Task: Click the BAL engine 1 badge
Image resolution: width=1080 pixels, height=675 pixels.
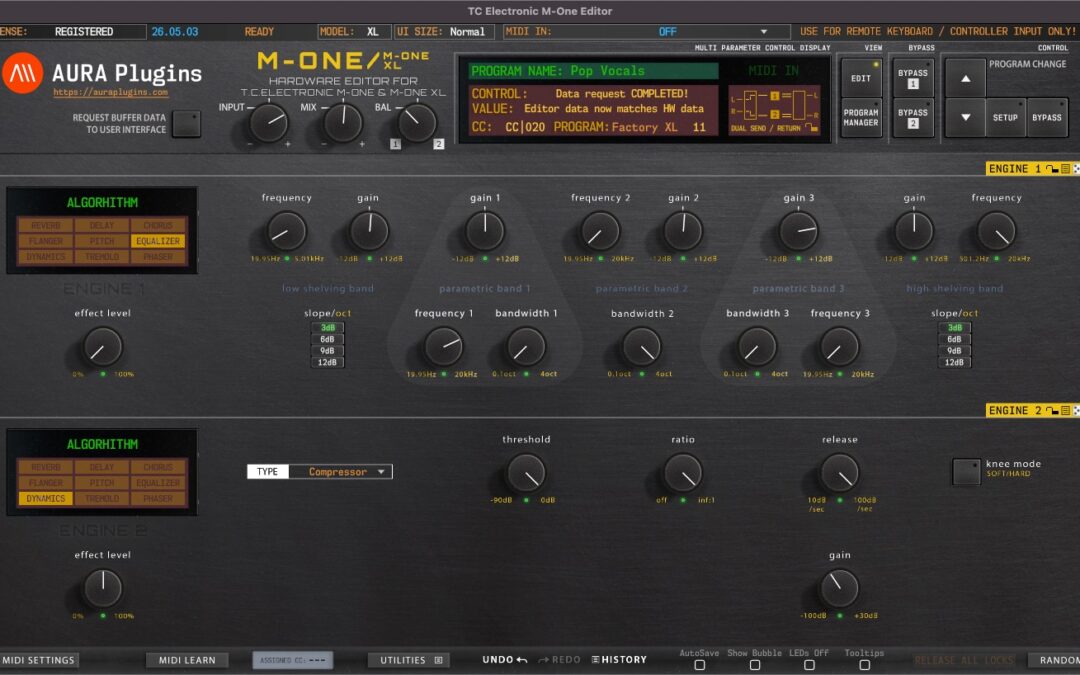Action: click(x=395, y=144)
